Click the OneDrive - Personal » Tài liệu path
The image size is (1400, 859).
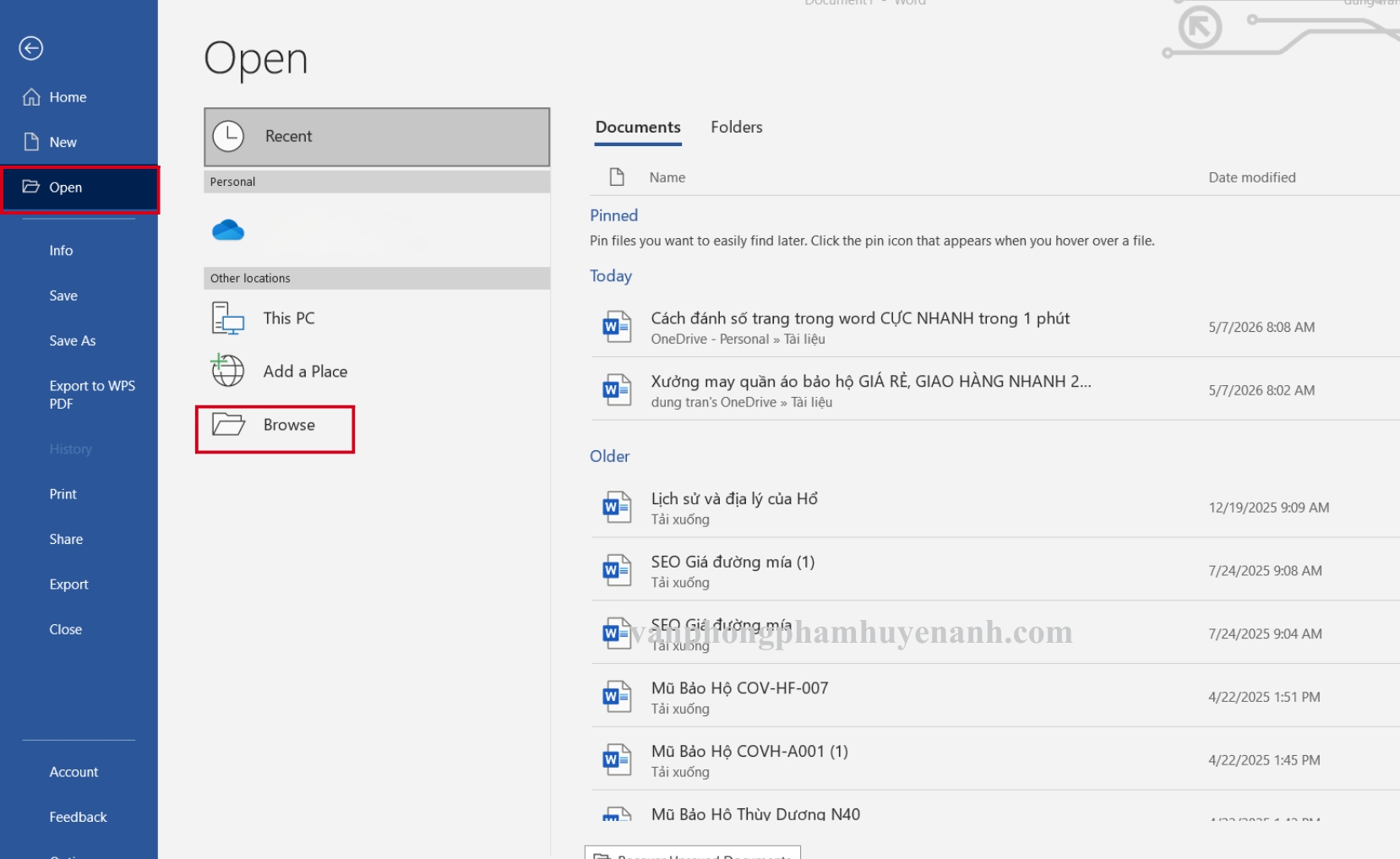click(738, 339)
